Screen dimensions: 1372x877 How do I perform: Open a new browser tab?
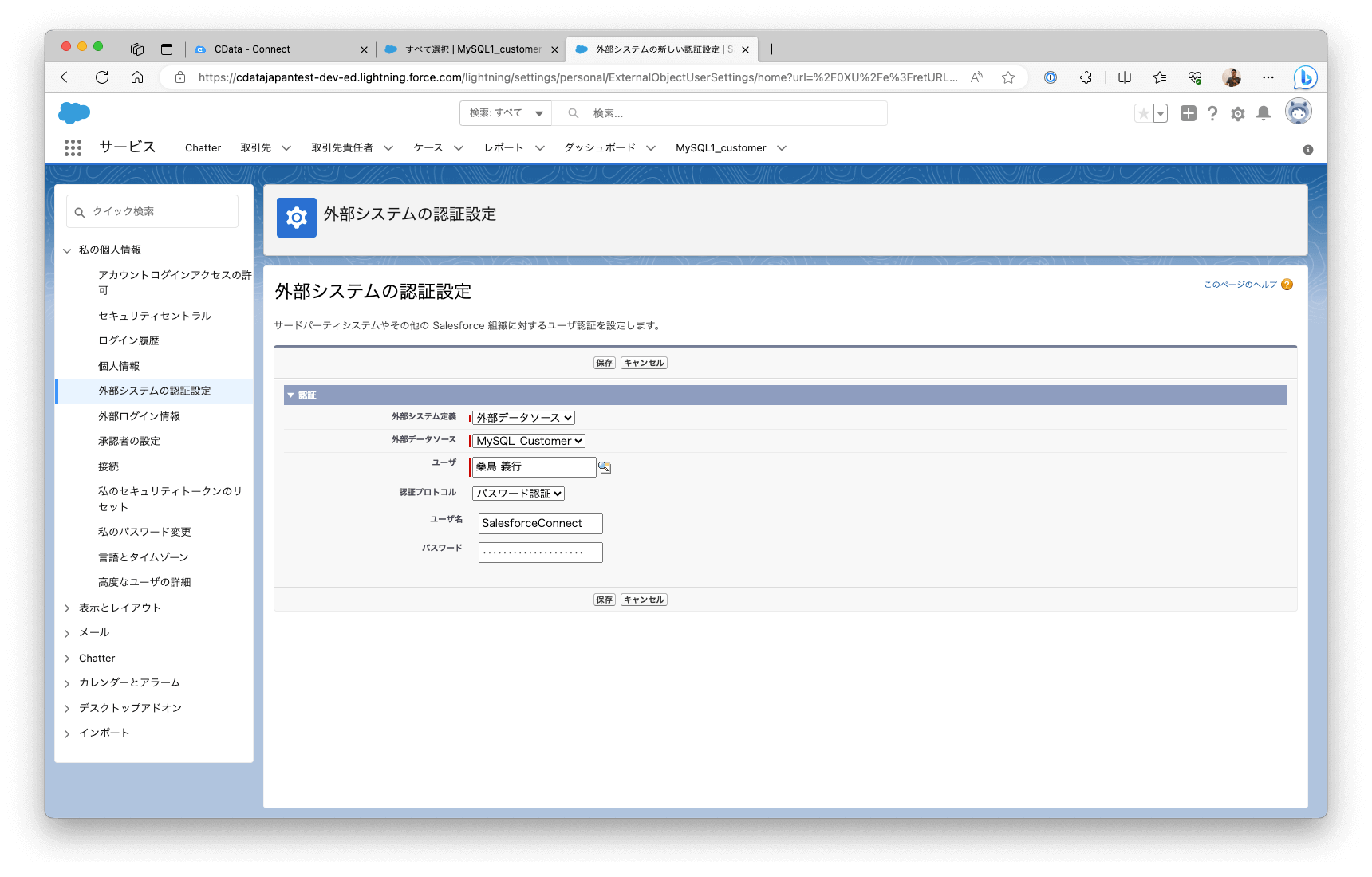click(771, 49)
